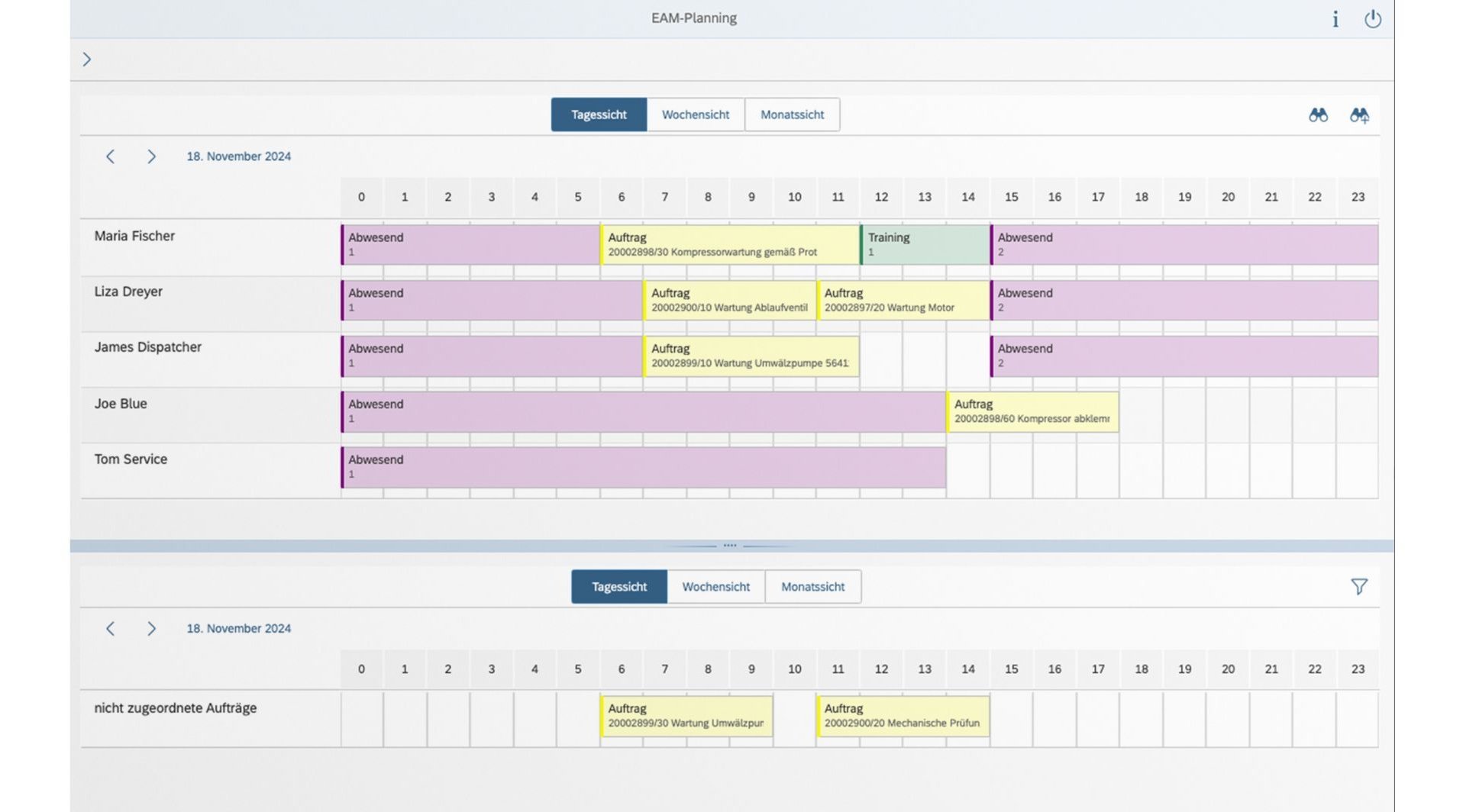1463x812 pixels.
Task: Go to next day in resource planner
Action: 151,156
